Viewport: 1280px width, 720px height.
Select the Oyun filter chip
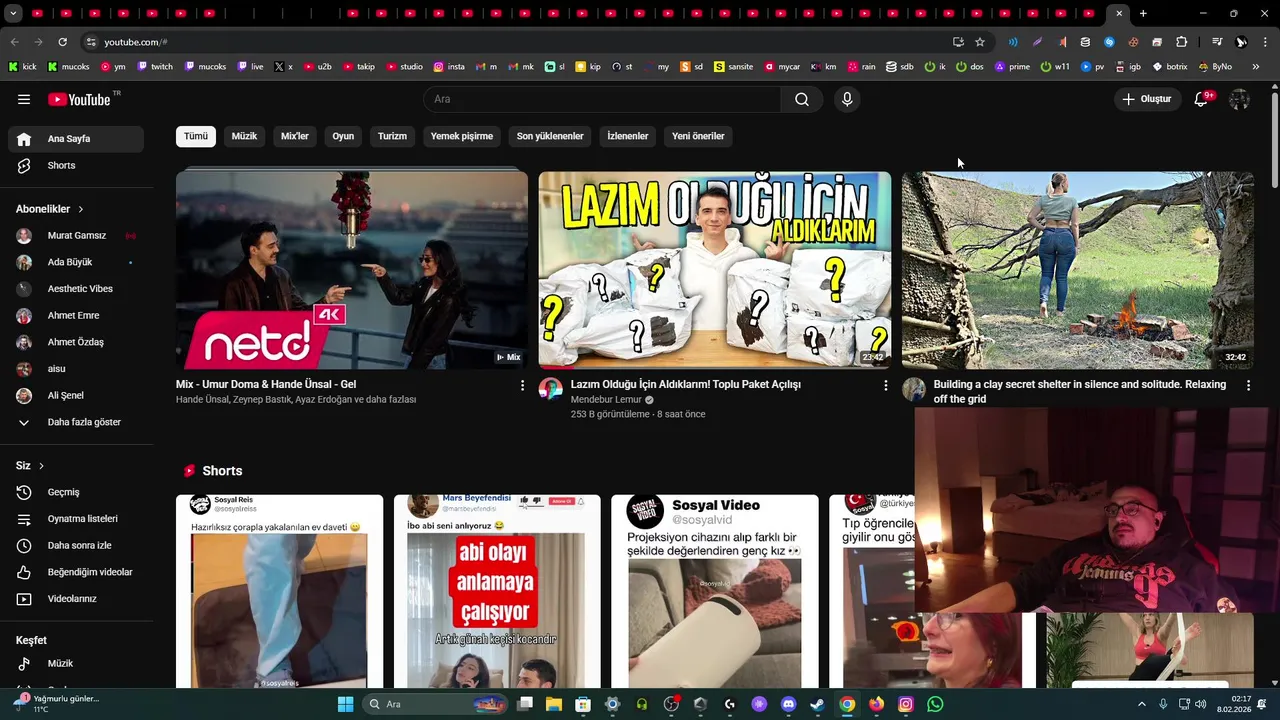pyautogui.click(x=343, y=136)
